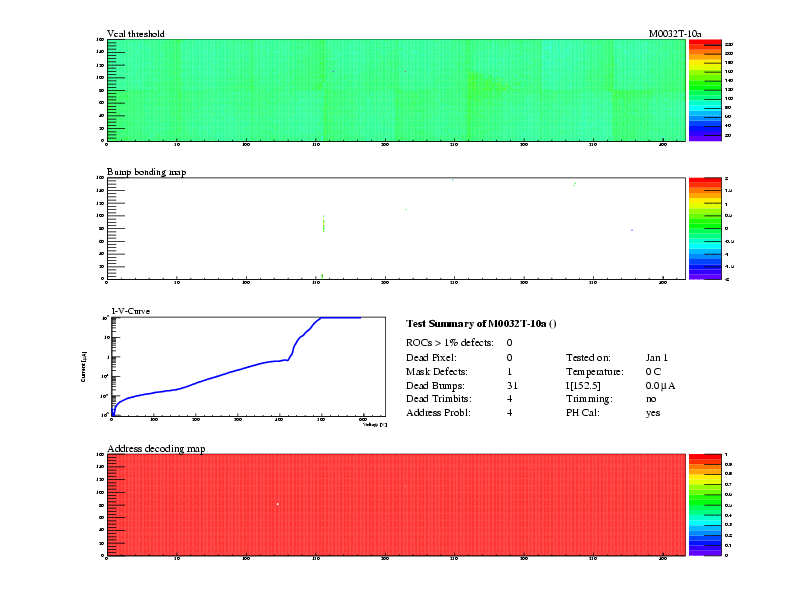Screen dimensions: 792x612
Task: Select the Mask Defects entry
Action: 436,371
